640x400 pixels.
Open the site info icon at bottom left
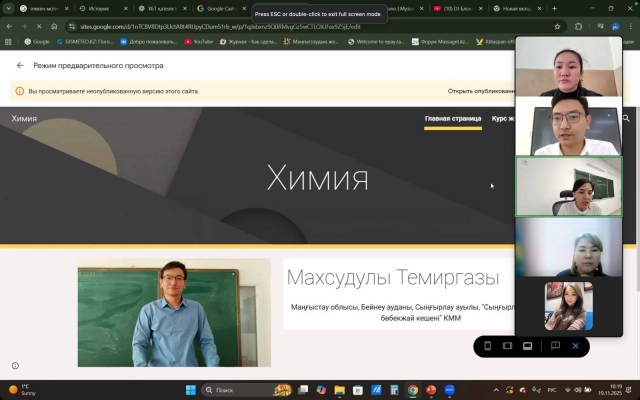14,366
